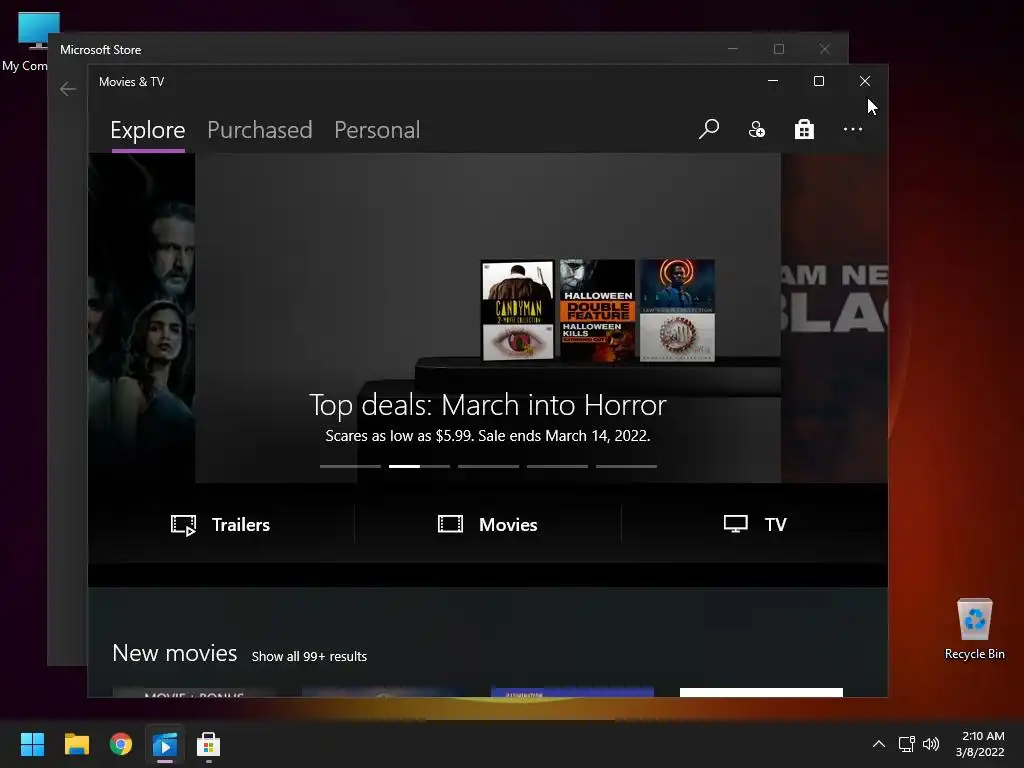
Task: Open the search magnifier in Movies & TV
Action: click(709, 129)
